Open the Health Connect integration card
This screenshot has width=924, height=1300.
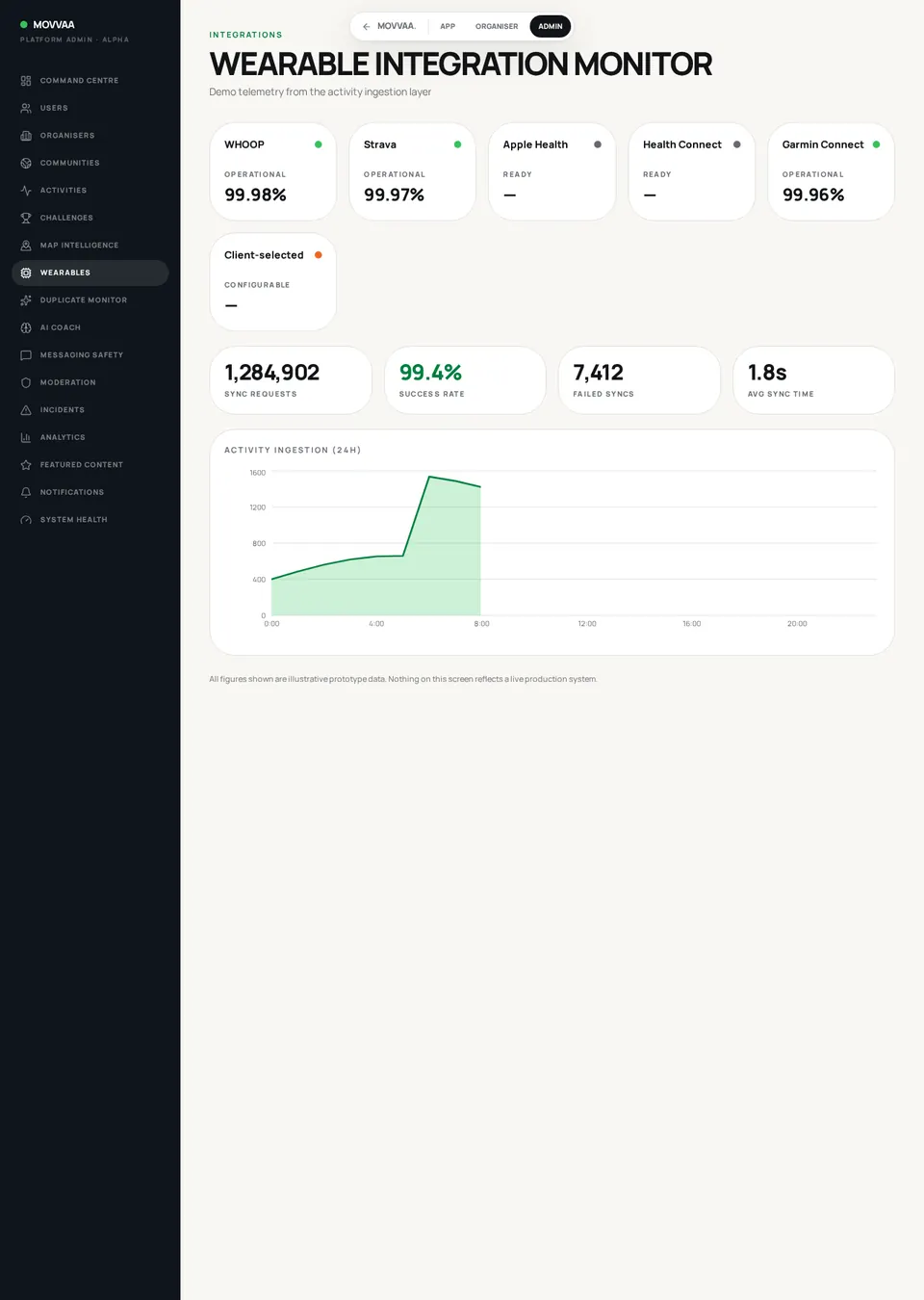[x=692, y=171]
